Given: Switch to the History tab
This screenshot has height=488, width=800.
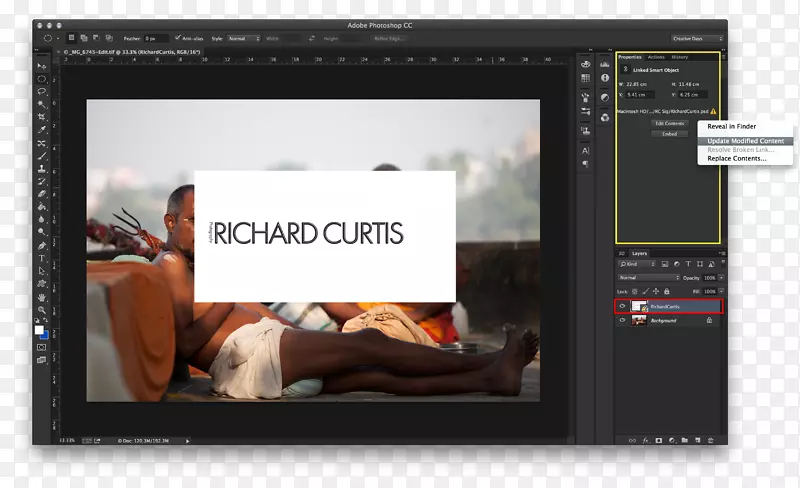Looking at the screenshot, I should click(x=680, y=57).
